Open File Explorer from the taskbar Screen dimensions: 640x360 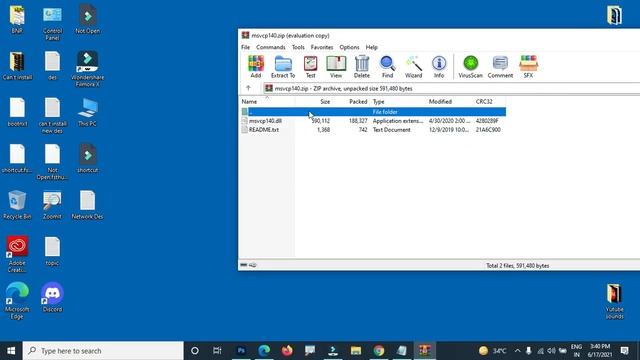356,351
